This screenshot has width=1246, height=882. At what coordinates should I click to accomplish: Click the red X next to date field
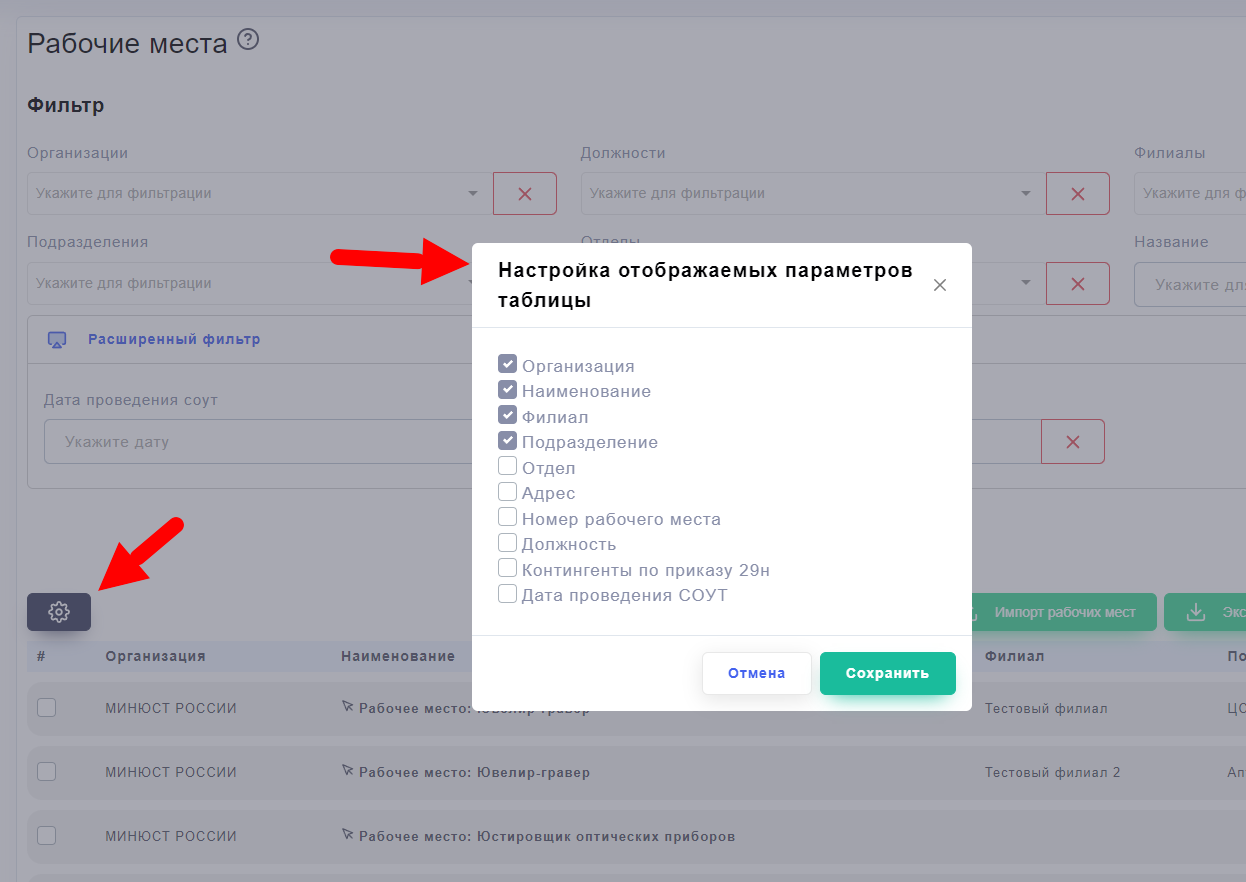coord(1072,442)
